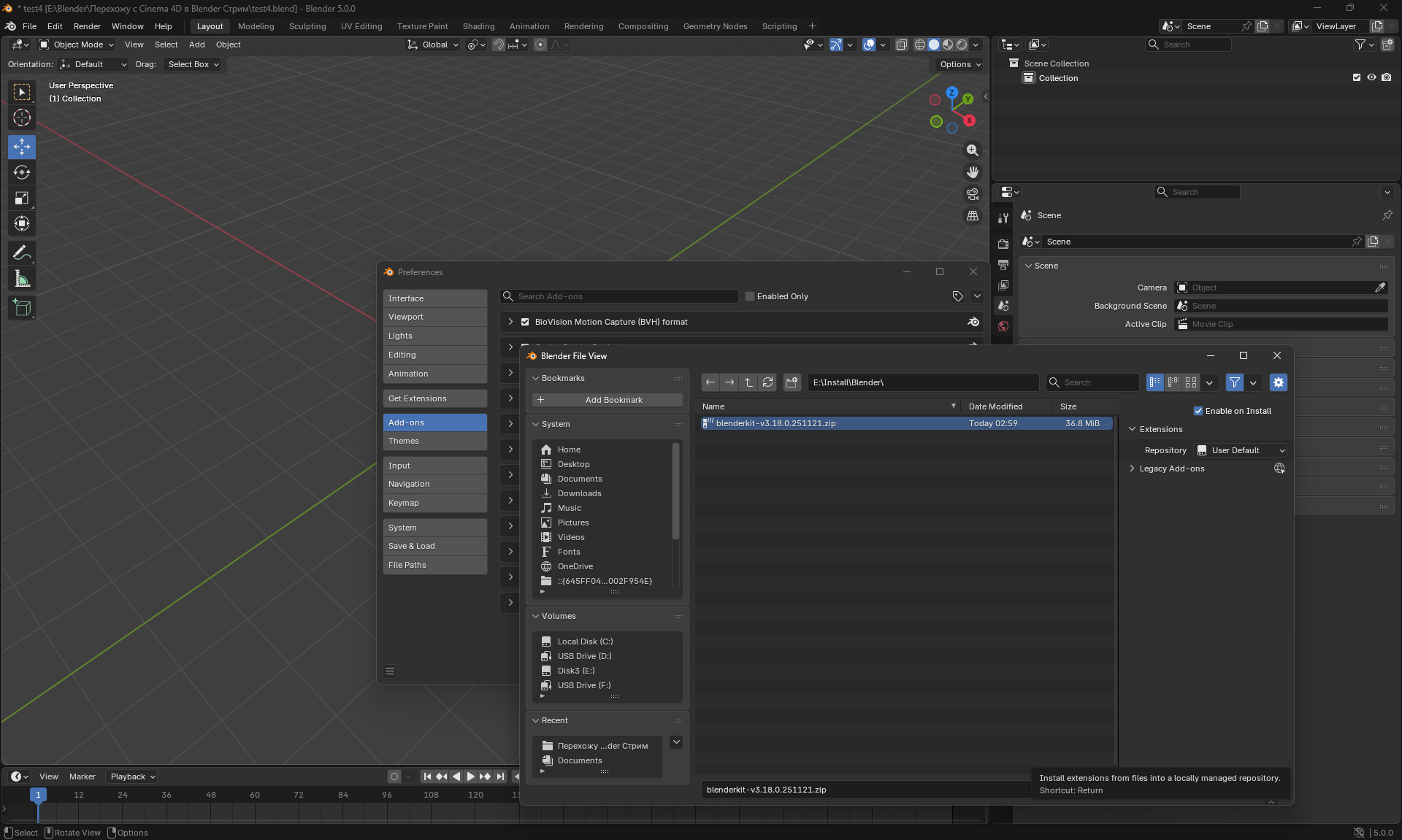
Task: Refresh the file list in File View
Action: pos(767,382)
